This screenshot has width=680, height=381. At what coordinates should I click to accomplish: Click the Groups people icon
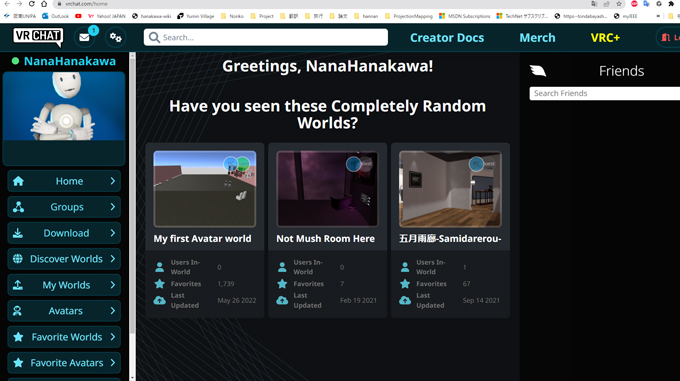pos(18,207)
